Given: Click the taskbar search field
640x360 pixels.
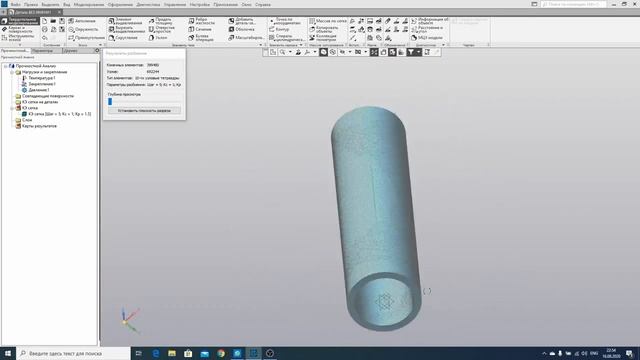Looking at the screenshot, I should (73, 353).
